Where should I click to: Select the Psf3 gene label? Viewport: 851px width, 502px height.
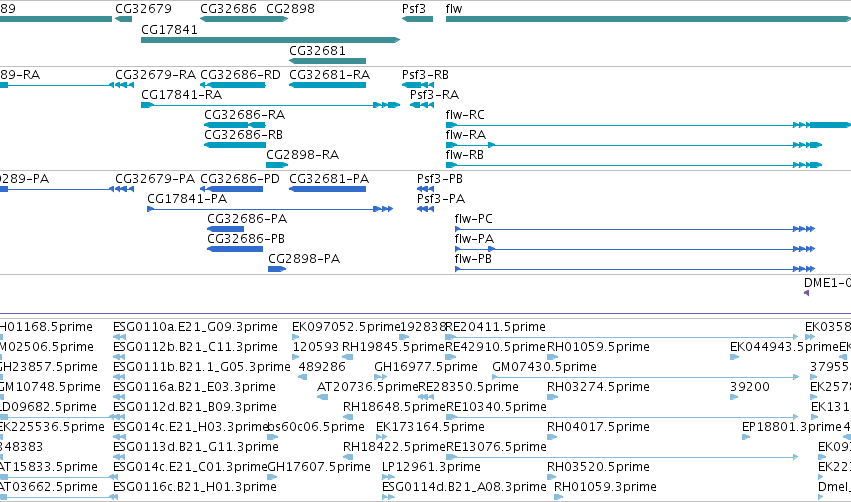point(414,9)
